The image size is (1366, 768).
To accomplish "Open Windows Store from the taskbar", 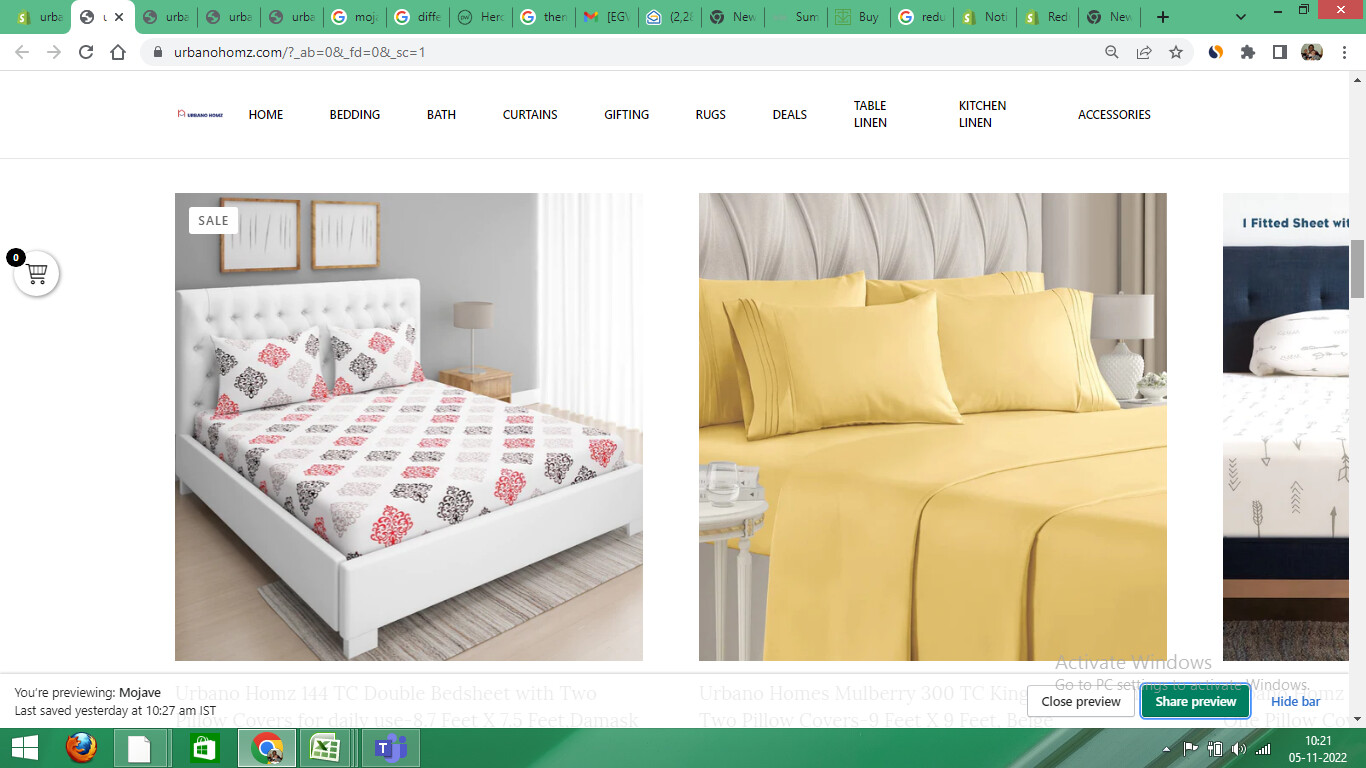I will (204, 748).
